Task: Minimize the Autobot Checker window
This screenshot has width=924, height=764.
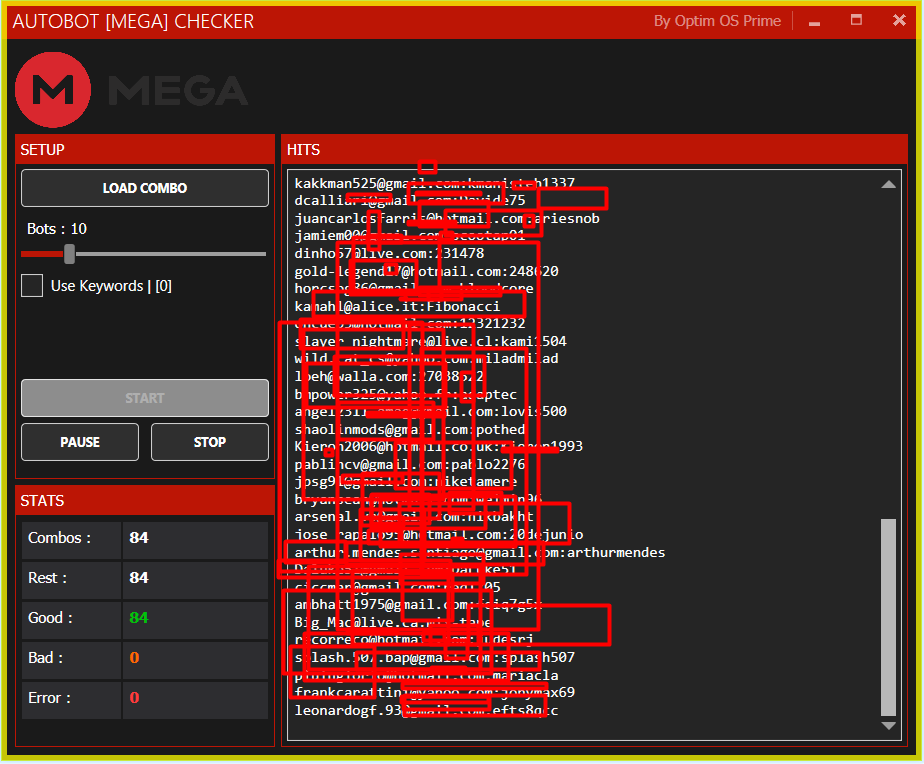Action: 814,22
